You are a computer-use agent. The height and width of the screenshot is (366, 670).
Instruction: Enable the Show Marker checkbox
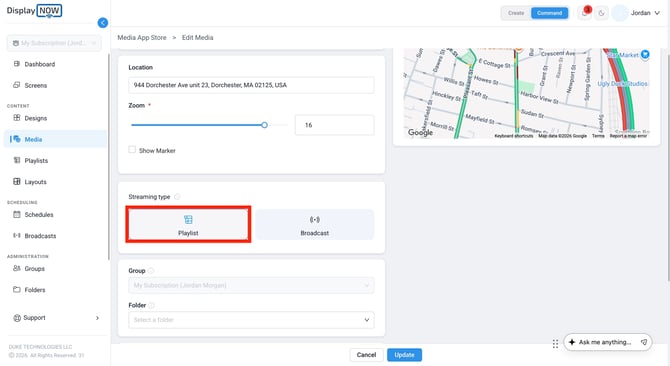tap(132, 149)
